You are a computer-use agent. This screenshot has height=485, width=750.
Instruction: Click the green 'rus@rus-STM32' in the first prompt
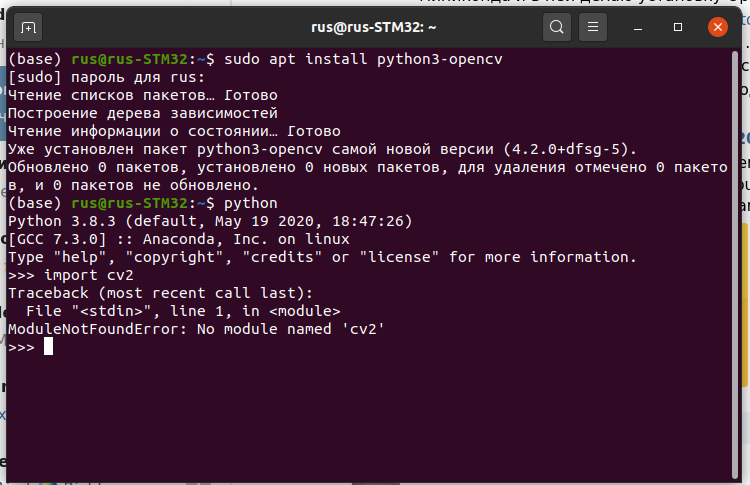[129, 59]
